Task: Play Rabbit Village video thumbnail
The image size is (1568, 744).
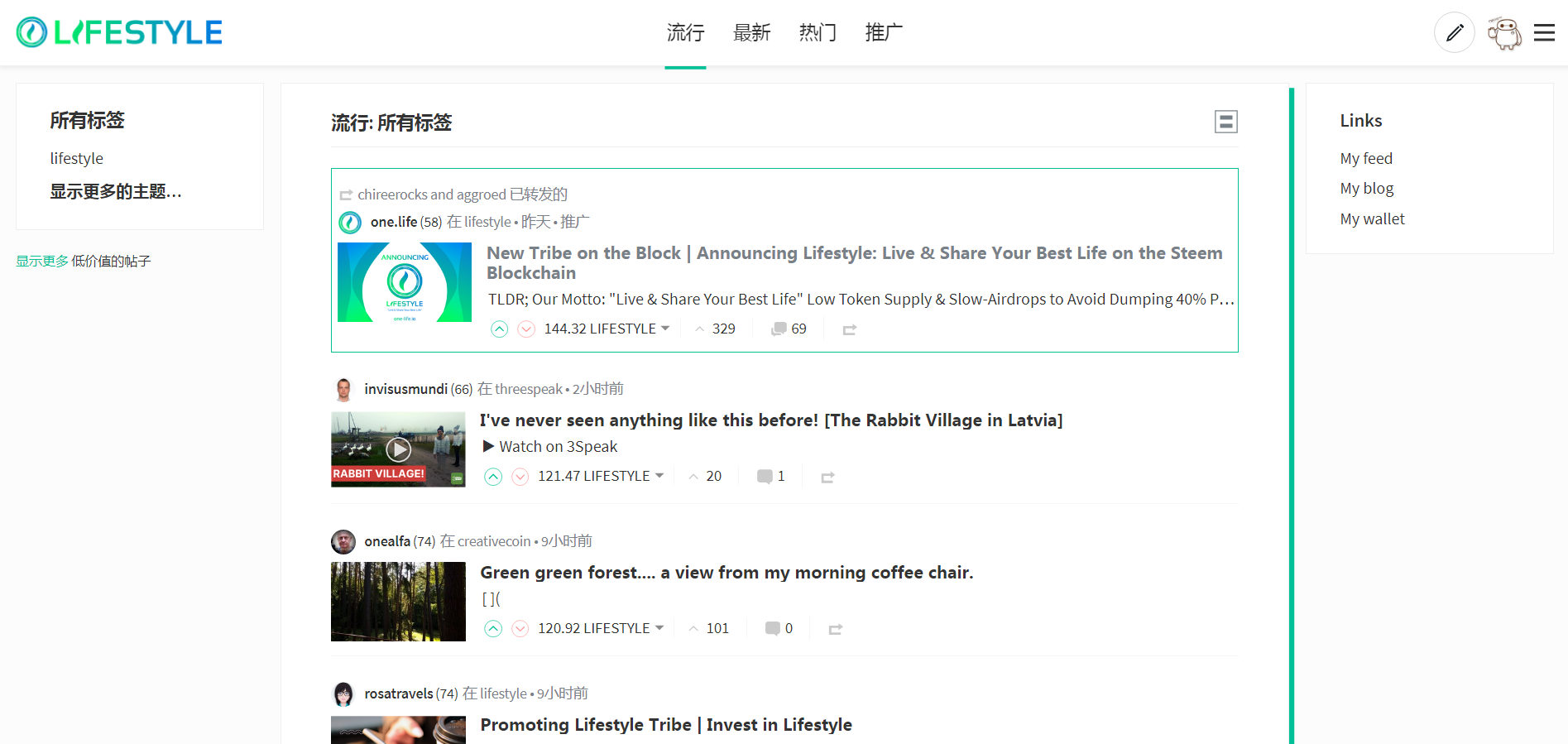Action: 398,449
